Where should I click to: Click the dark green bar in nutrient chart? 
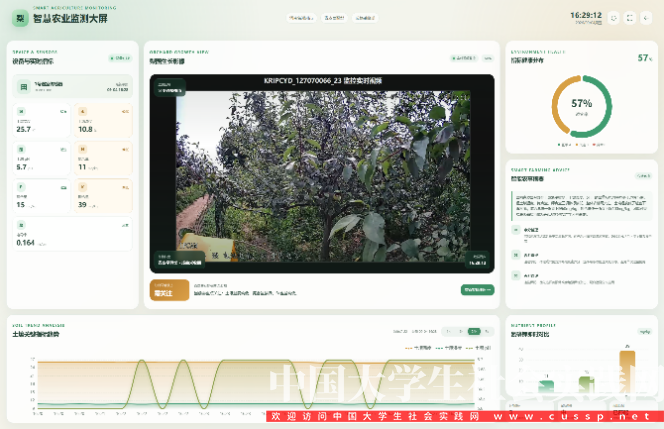[546, 386]
